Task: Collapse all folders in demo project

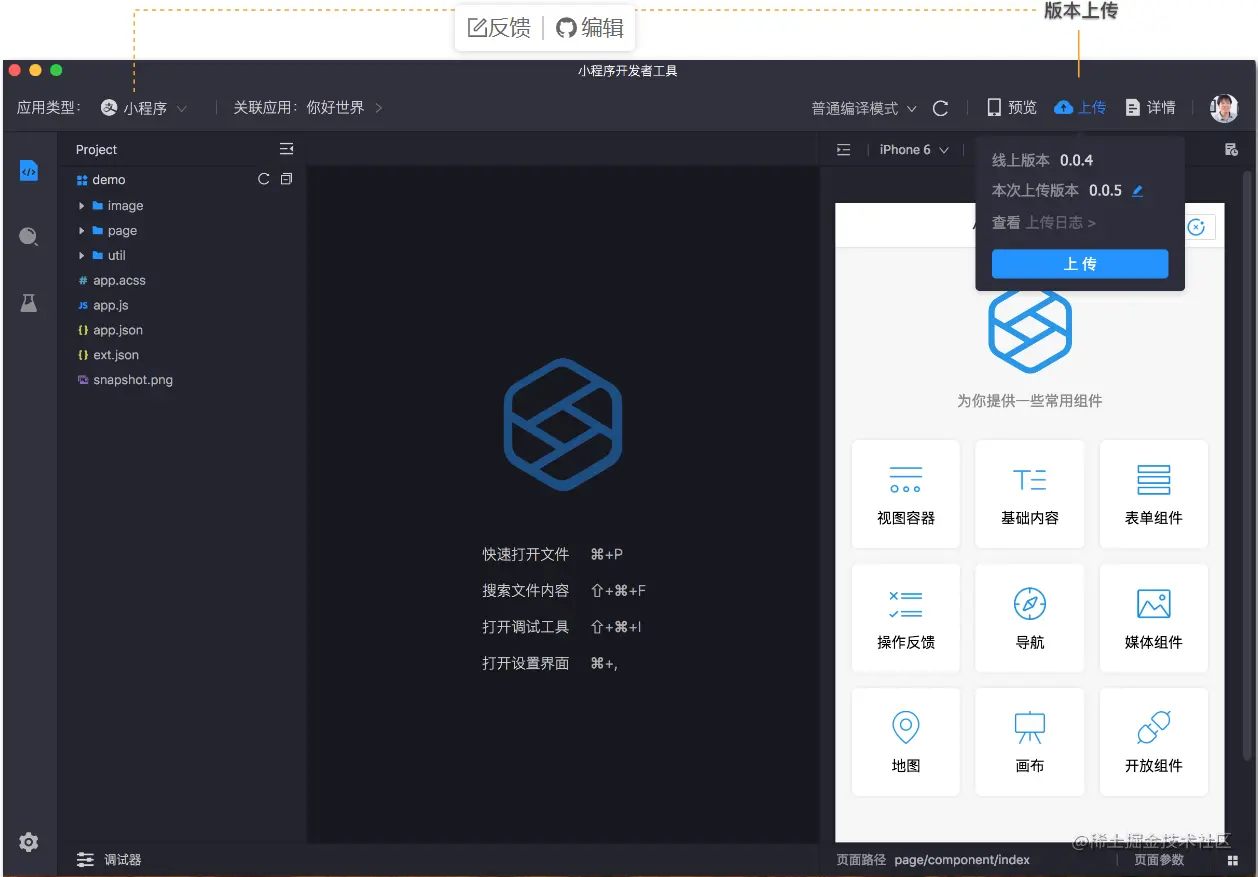Action: click(x=286, y=179)
